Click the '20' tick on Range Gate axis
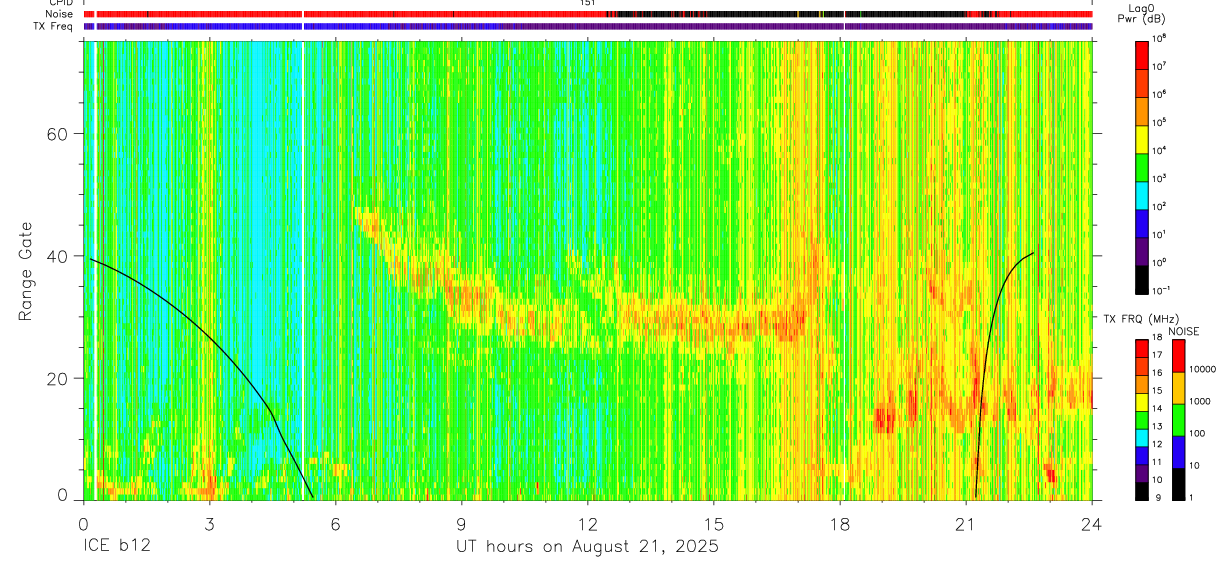Image resolution: width=1228 pixels, height=567 pixels. pyautogui.click(x=58, y=378)
